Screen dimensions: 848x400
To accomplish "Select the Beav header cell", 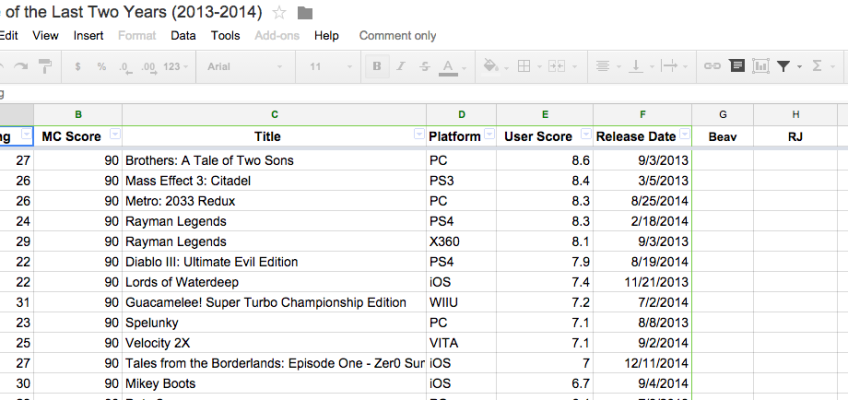I will click(x=723, y=137).
